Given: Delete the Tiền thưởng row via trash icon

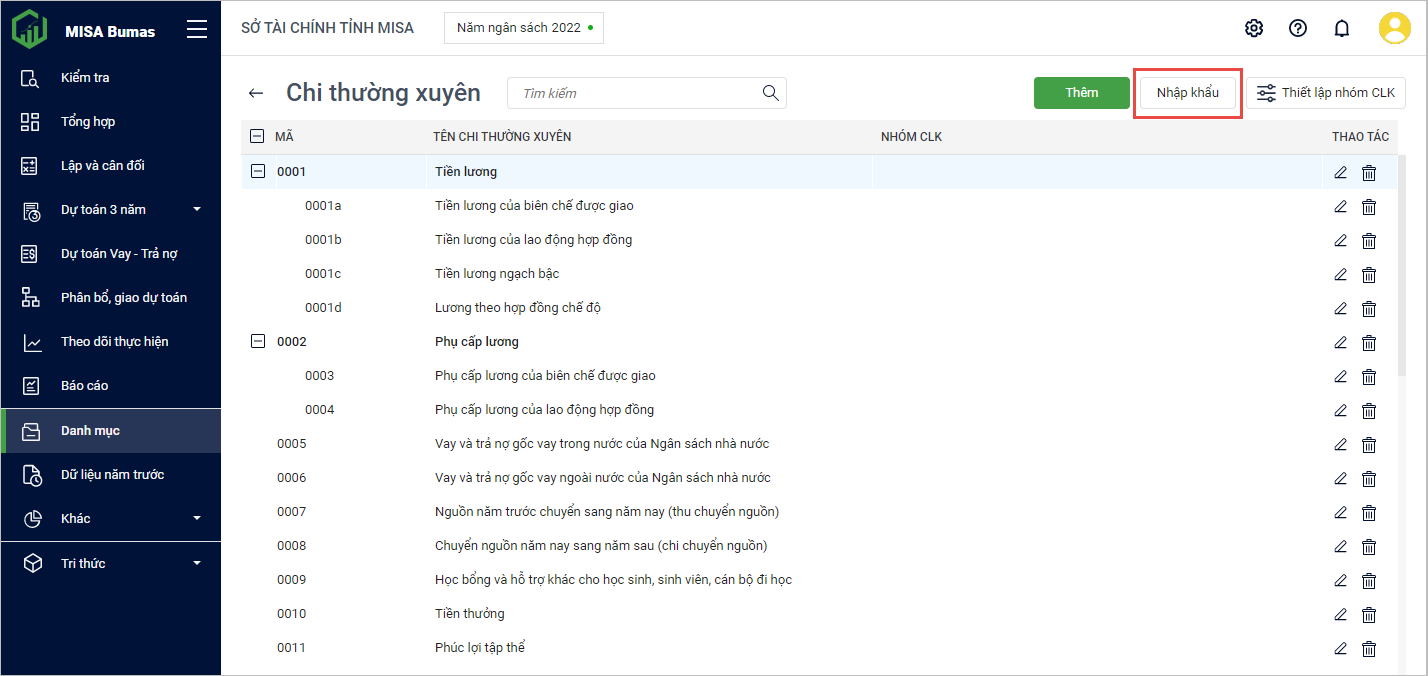Looking at the screenshot, I should tap(1369, 615).
